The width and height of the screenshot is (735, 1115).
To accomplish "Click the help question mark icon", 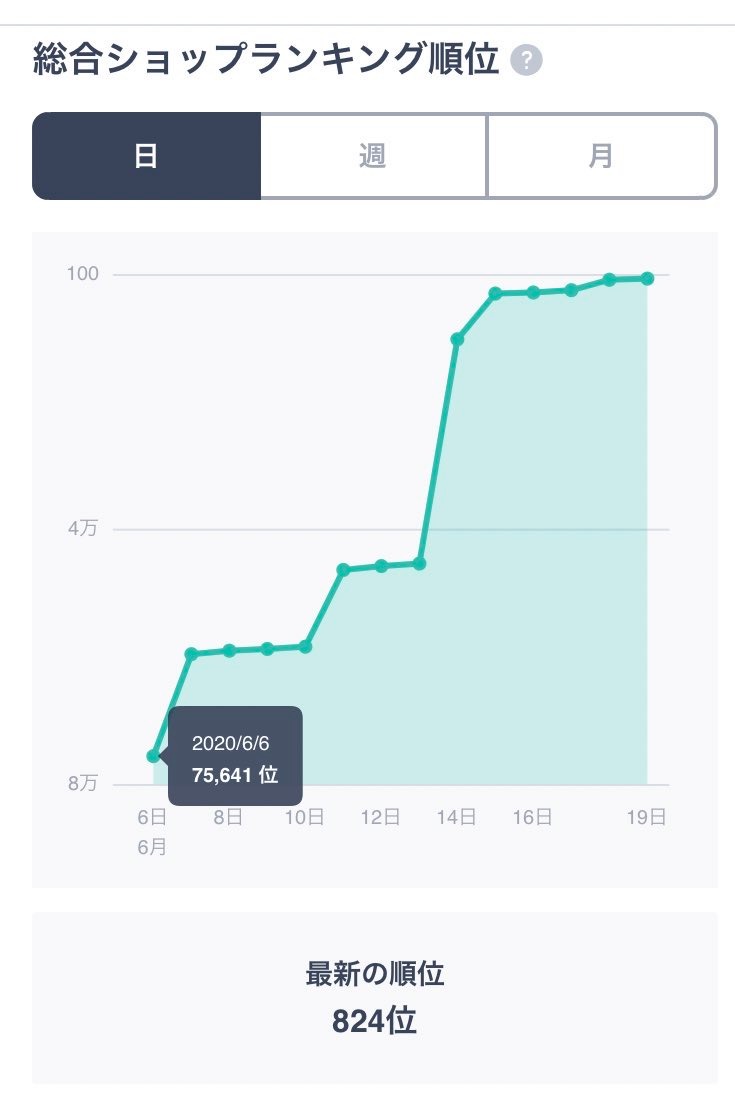I will (x=526, y=61).
